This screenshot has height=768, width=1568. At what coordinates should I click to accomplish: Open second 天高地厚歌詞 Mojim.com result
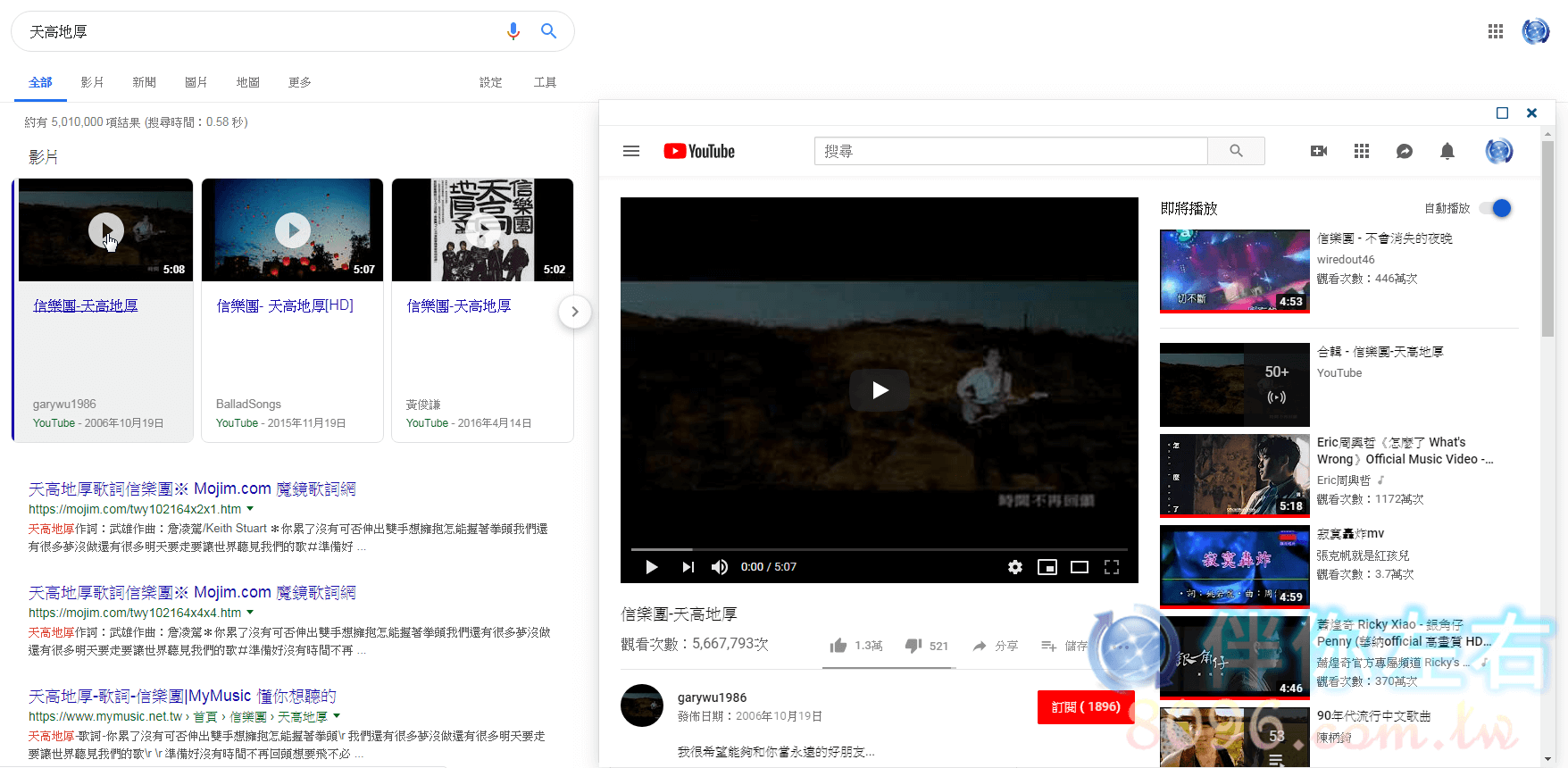[192, 592]
